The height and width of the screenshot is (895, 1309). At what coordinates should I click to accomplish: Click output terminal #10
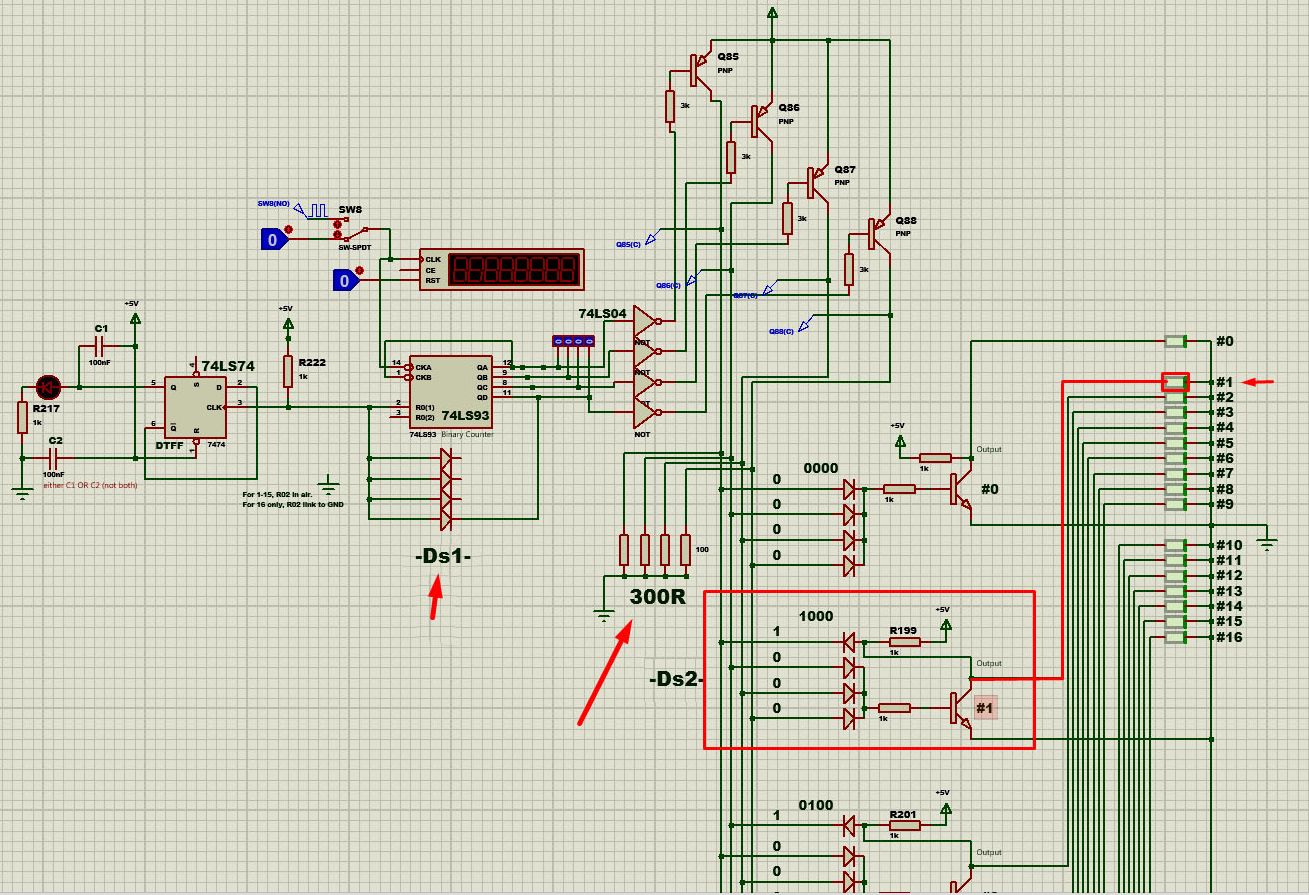[1176, 545]
